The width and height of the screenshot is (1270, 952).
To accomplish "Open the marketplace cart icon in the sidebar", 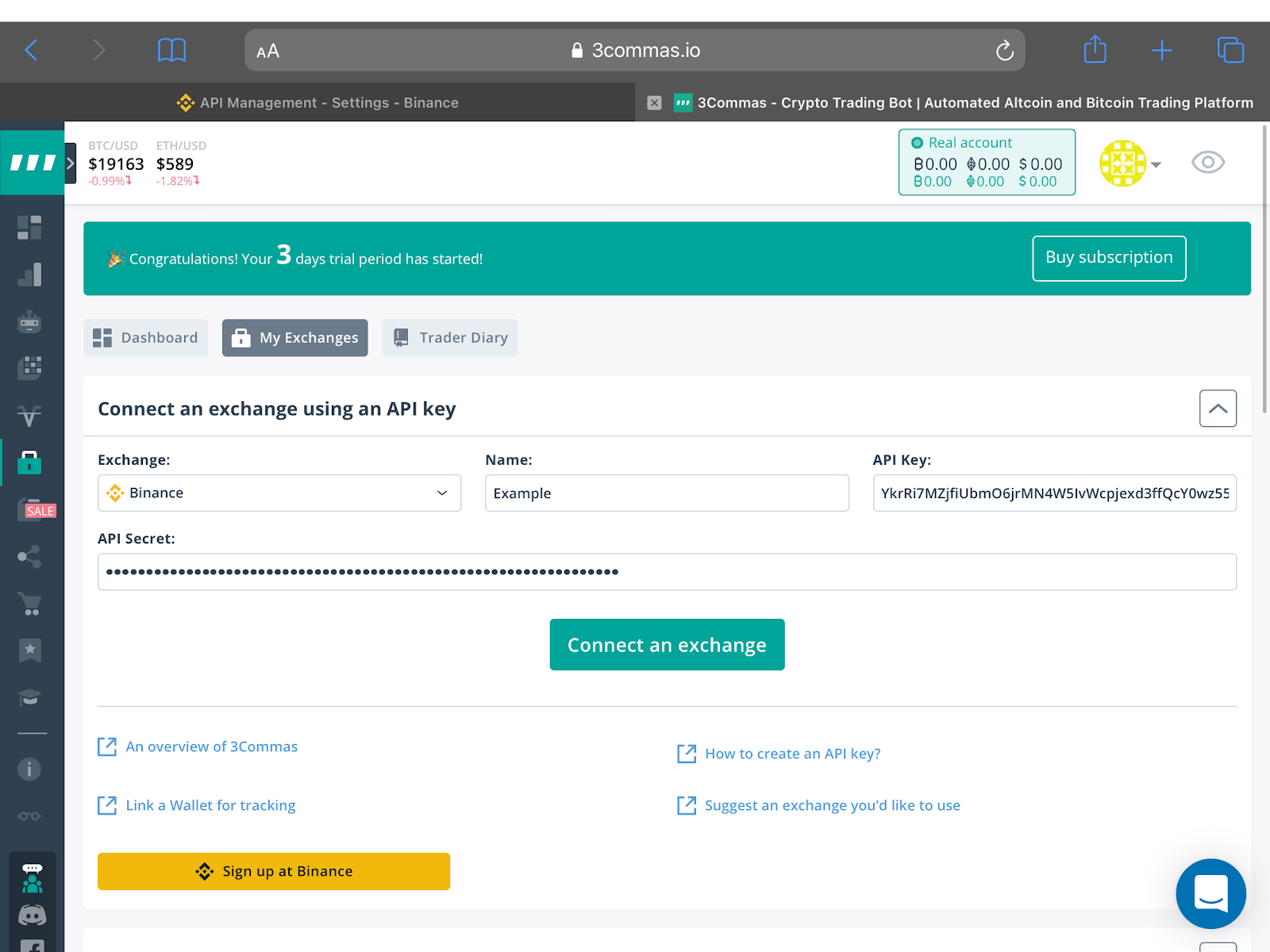I will click(29, 604).
